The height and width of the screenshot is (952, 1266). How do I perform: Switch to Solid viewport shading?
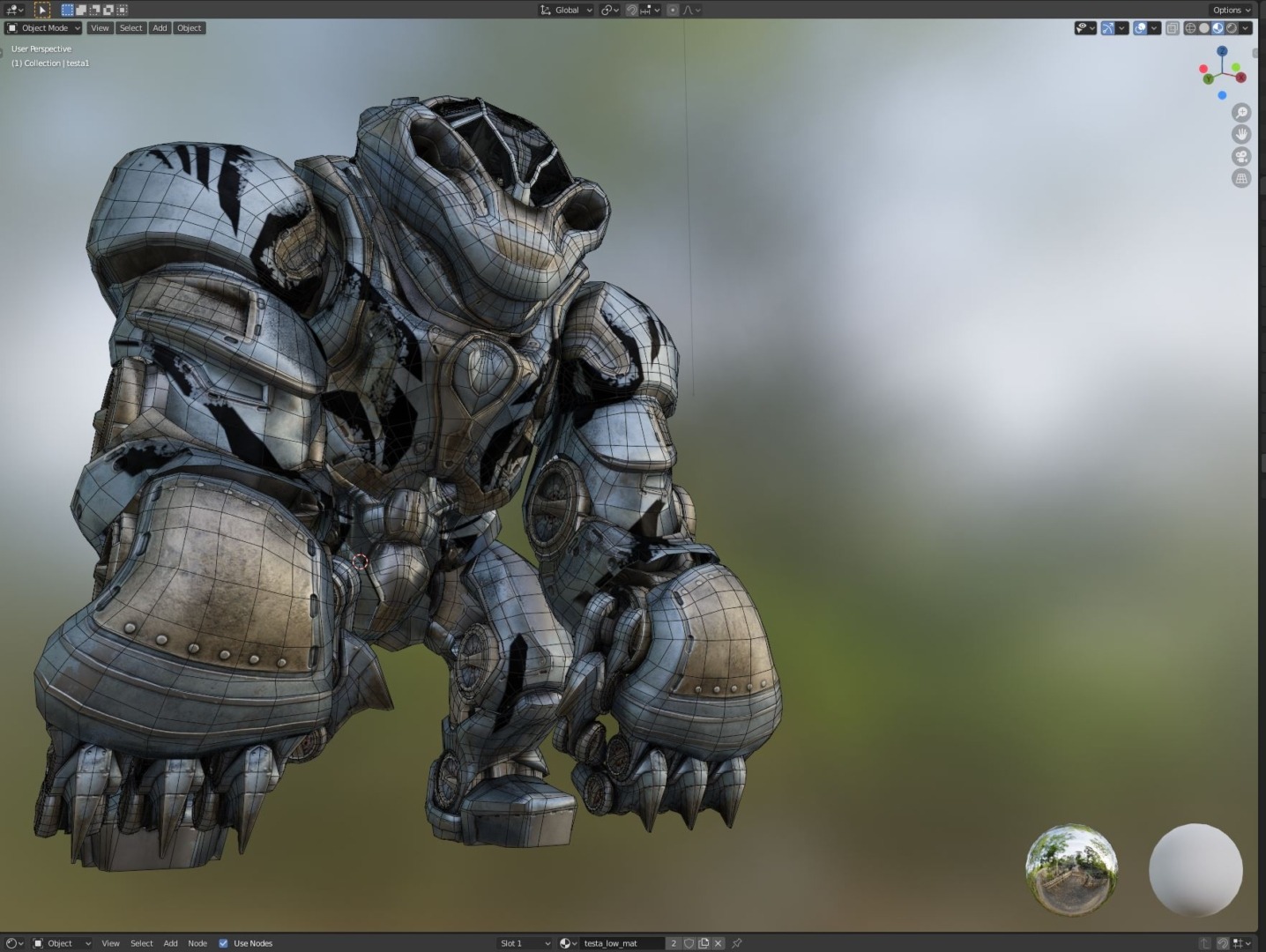(x=1204, y=28)
